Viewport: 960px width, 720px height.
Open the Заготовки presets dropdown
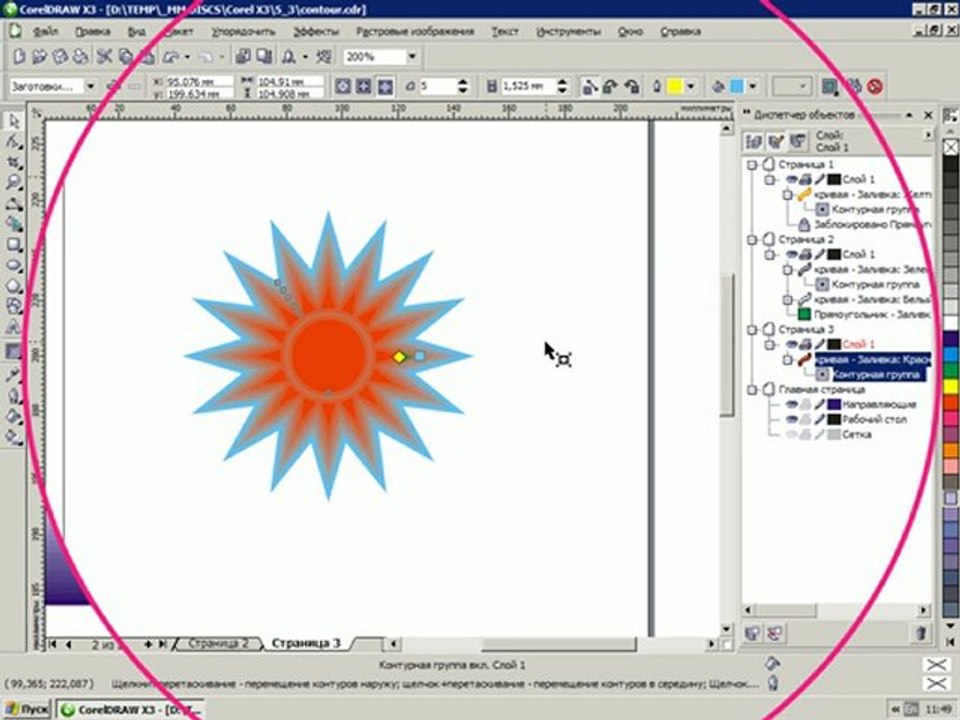(x=90, y=86)
